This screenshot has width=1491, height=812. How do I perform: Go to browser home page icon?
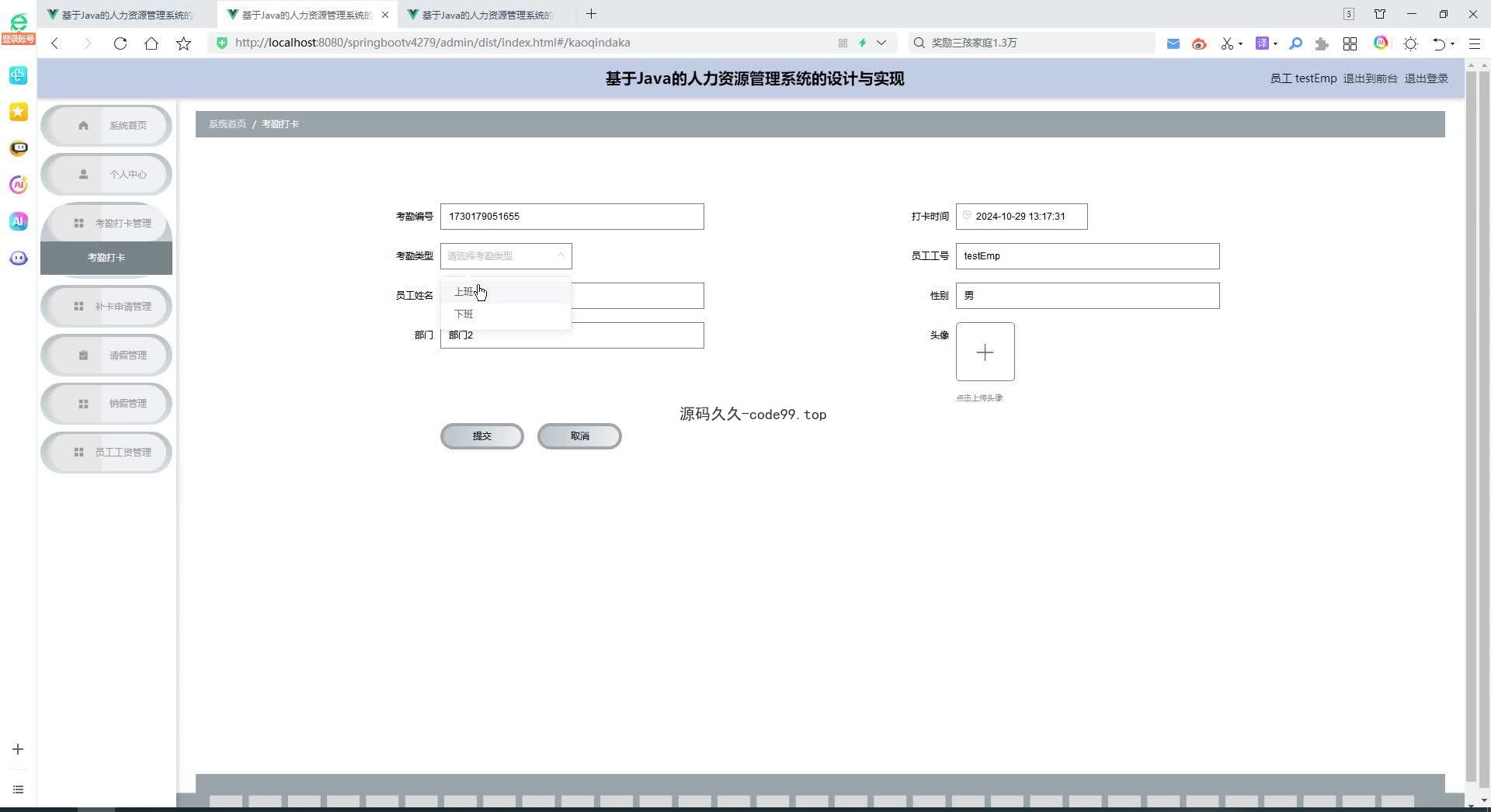(151, 43)
